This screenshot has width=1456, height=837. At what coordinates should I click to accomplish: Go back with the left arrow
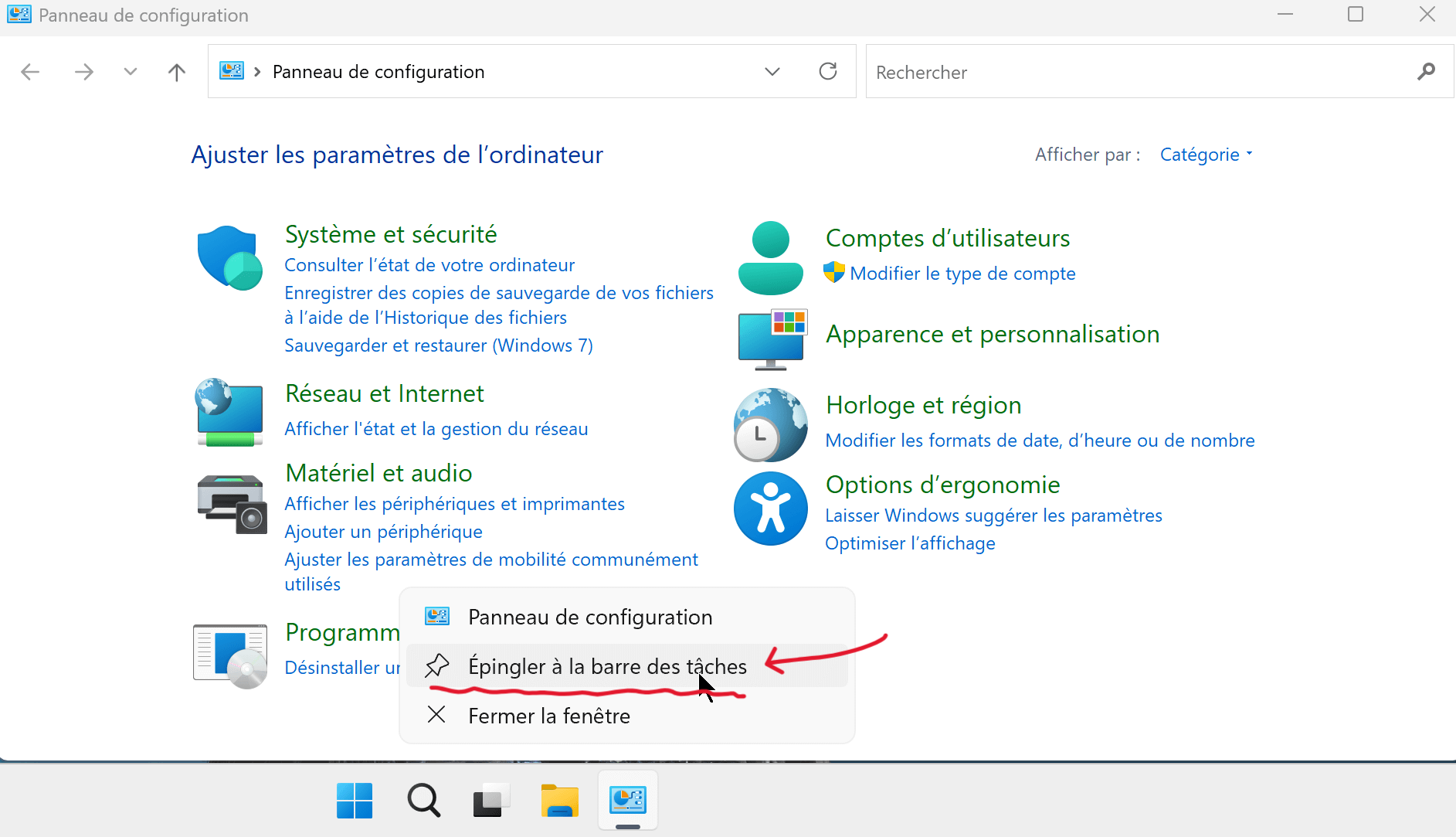click(30, 72)
